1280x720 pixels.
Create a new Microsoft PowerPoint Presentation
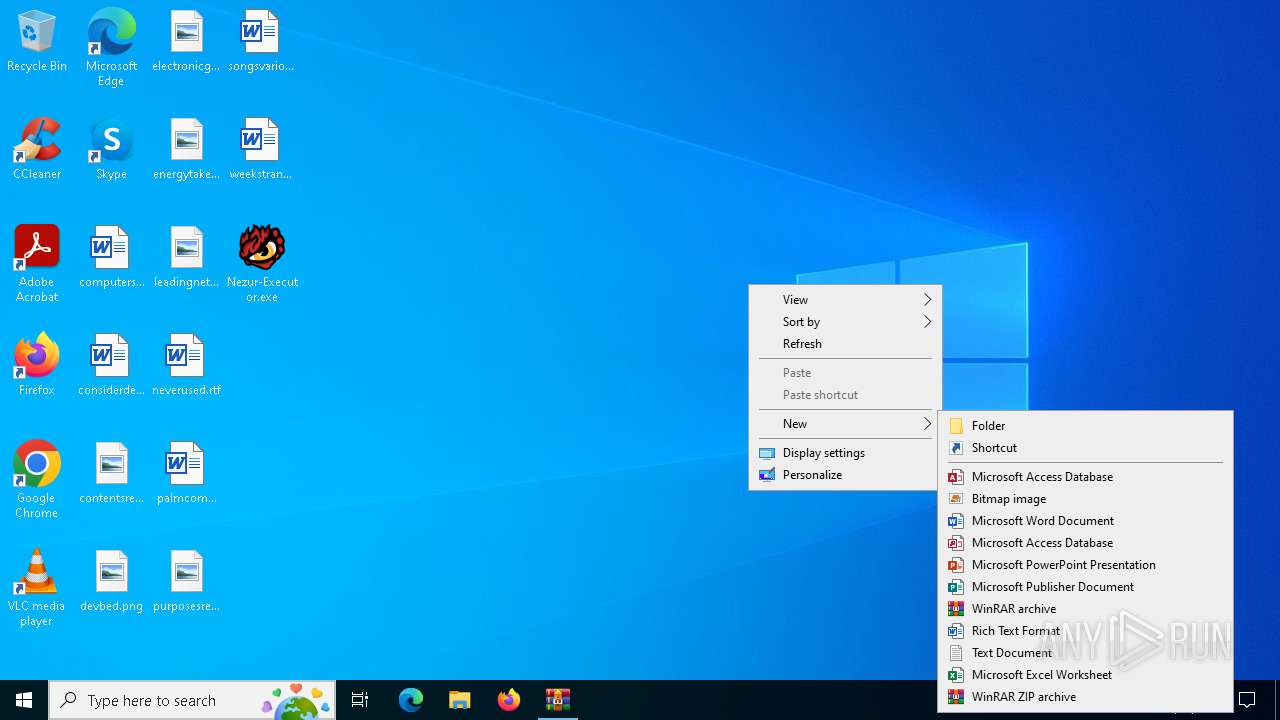click(1085, 564)
